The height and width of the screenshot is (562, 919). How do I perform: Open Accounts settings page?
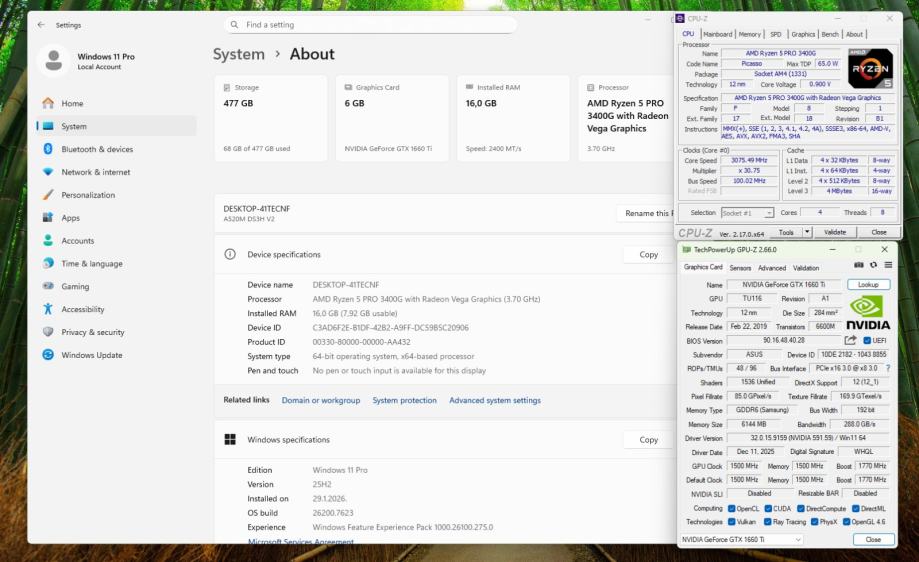[x=77, y=240]
